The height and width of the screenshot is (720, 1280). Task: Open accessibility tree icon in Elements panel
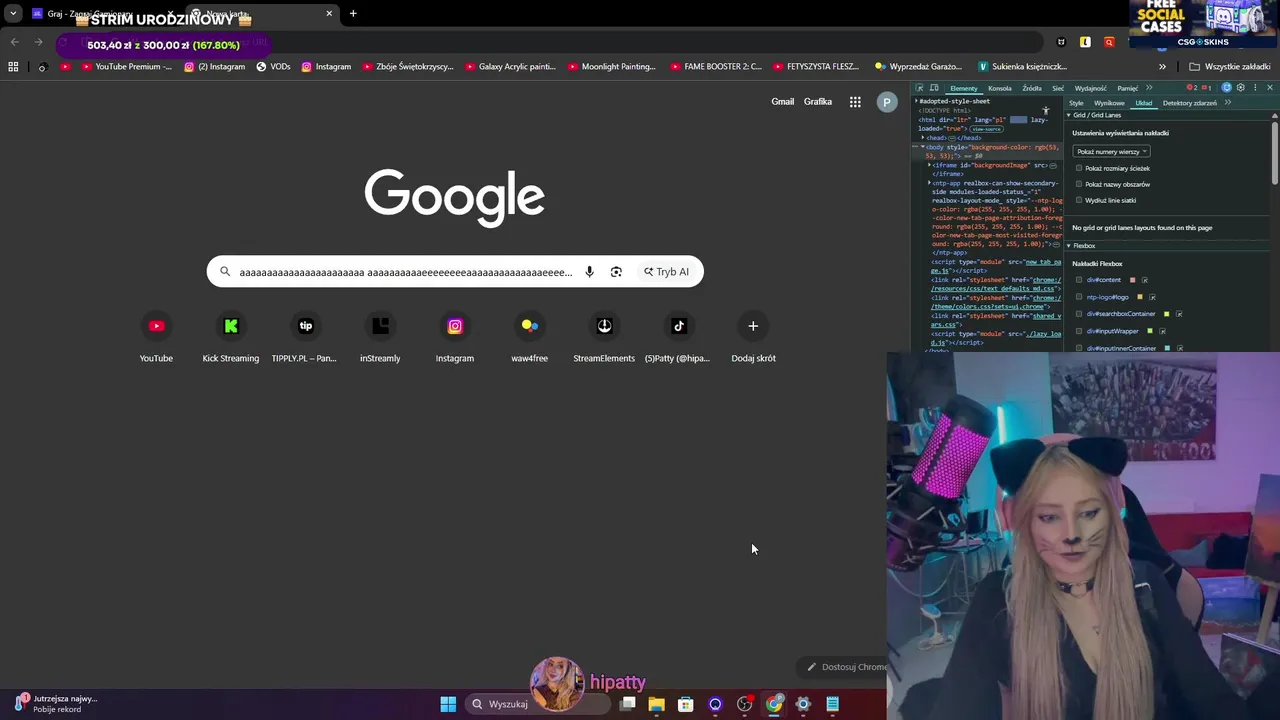pyautogui.click(x=1046, y=110)
